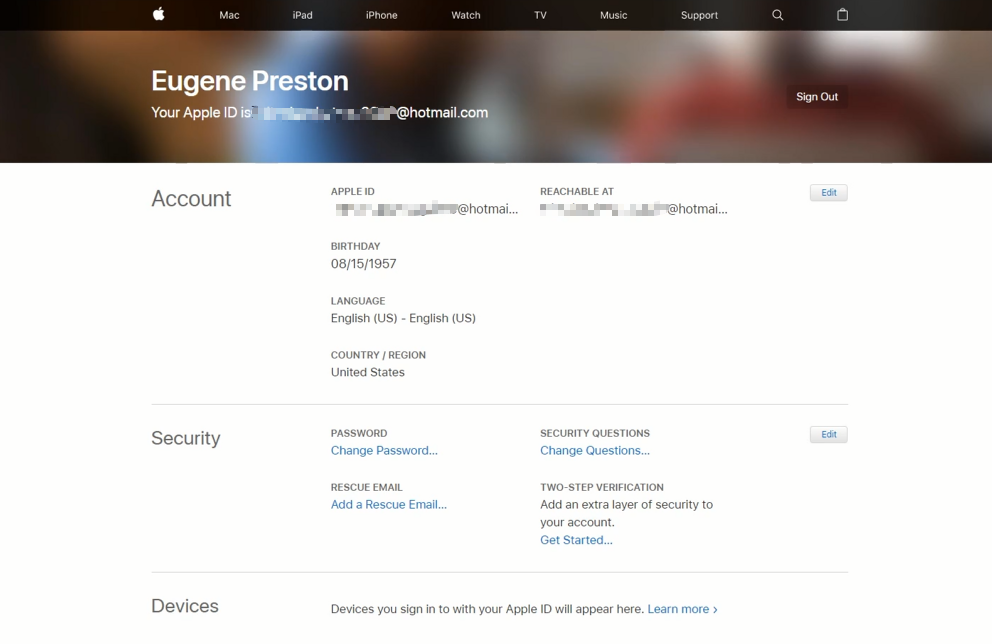992x644 pixels.
Task: Open the Music menu
Action: pos(614,15)
